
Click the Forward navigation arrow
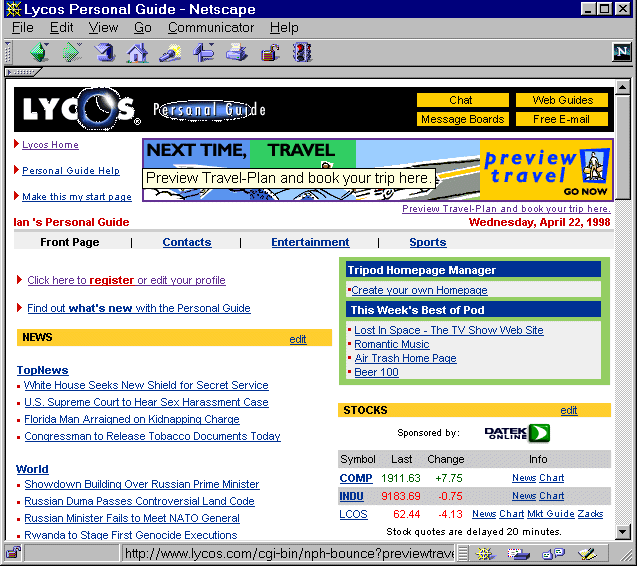coord(71,52)
